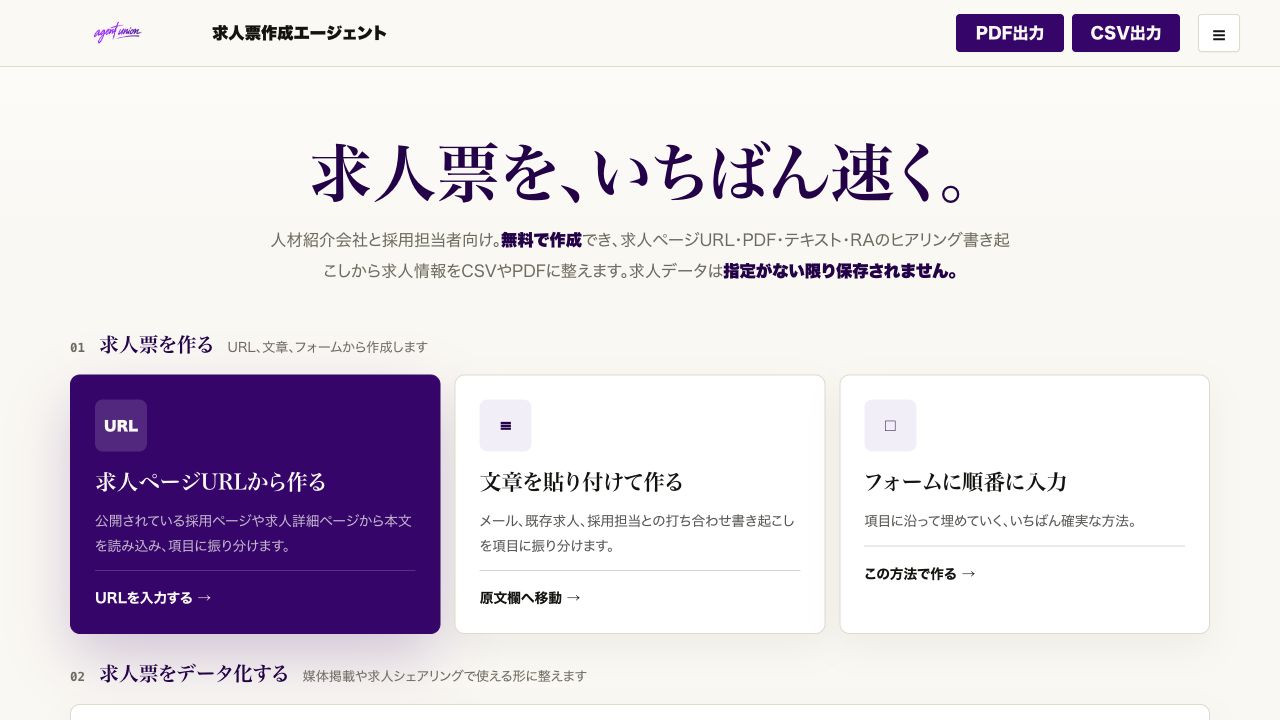This screenshot has width=1280, height=720.
Task: Click the URL card description text
Action: point(253,533)
